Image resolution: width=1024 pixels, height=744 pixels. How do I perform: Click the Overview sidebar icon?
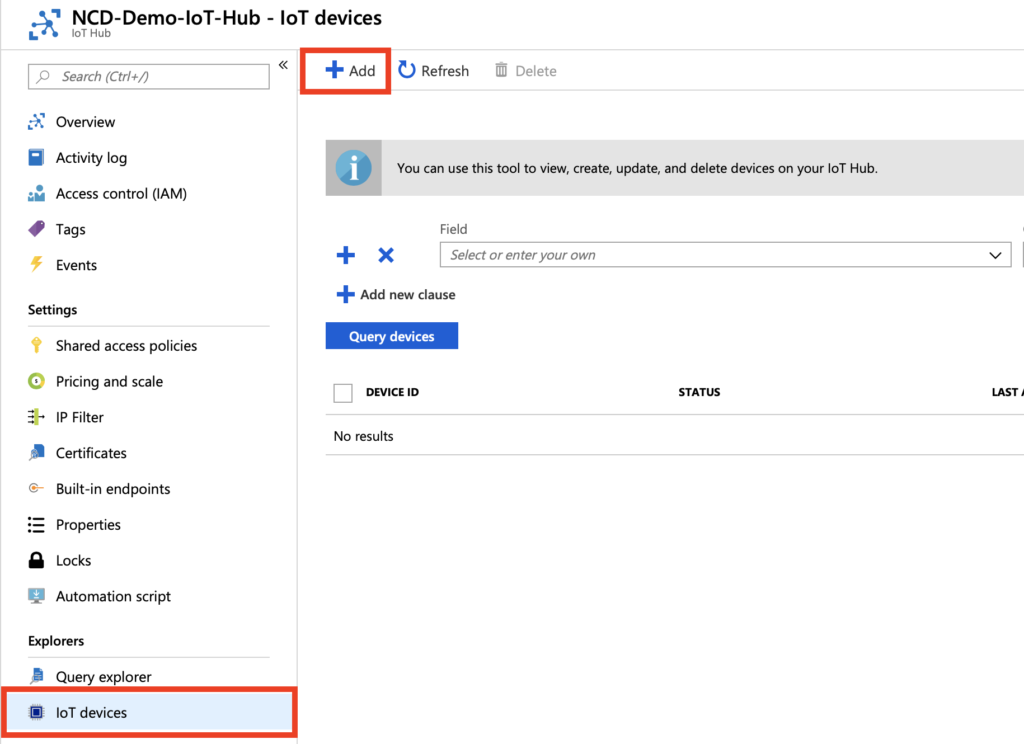pyautogui.click(x=37, y=121)
